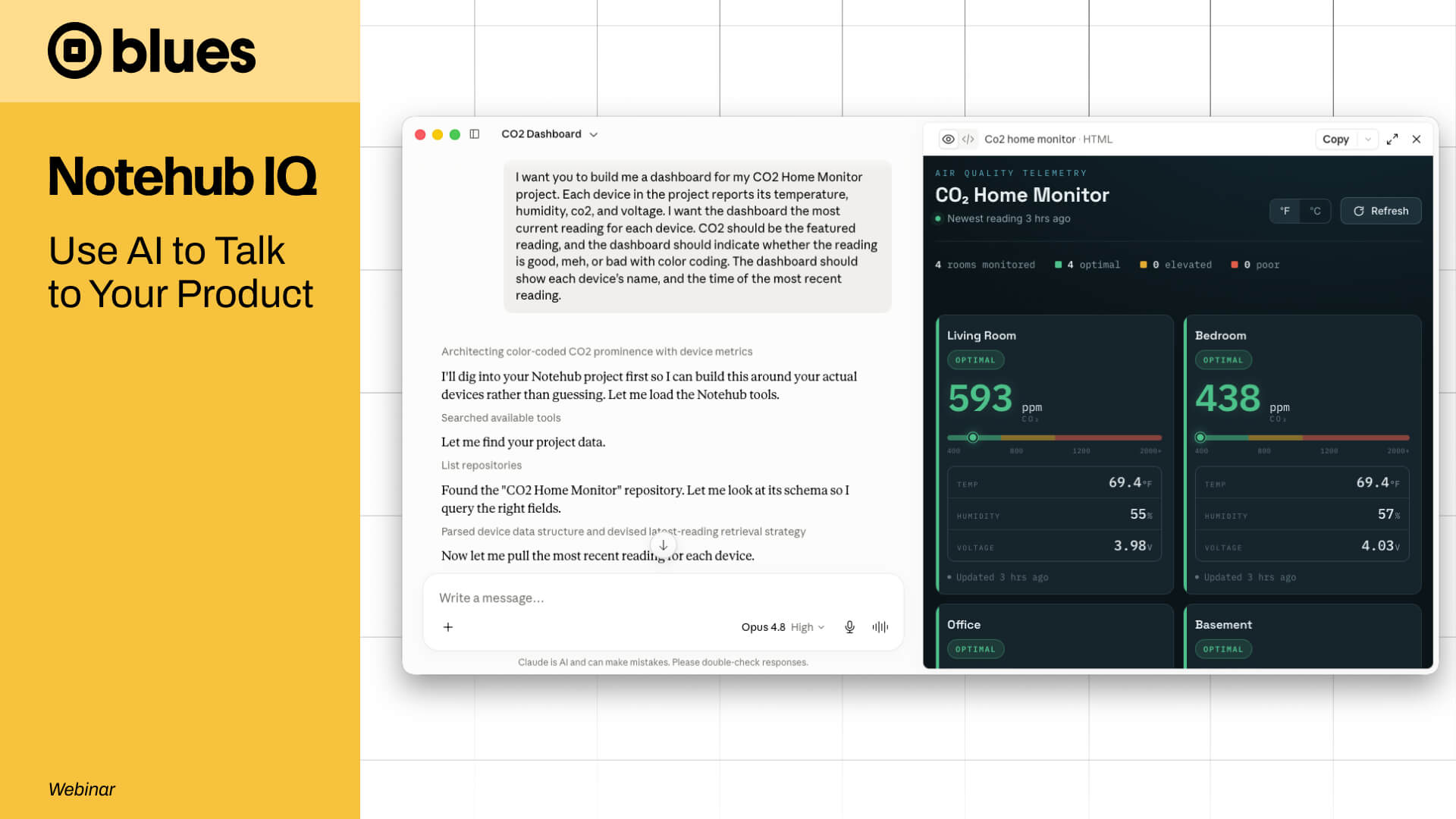Close the artifact preview panel
The height and width of the screenshot is (819, 1456).
coord(1417,140)
